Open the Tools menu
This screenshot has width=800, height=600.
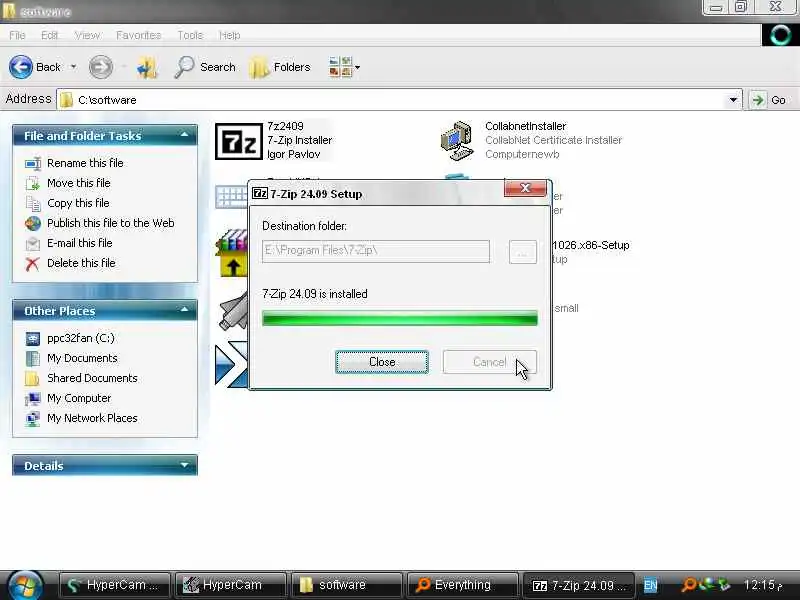[190, 35]
